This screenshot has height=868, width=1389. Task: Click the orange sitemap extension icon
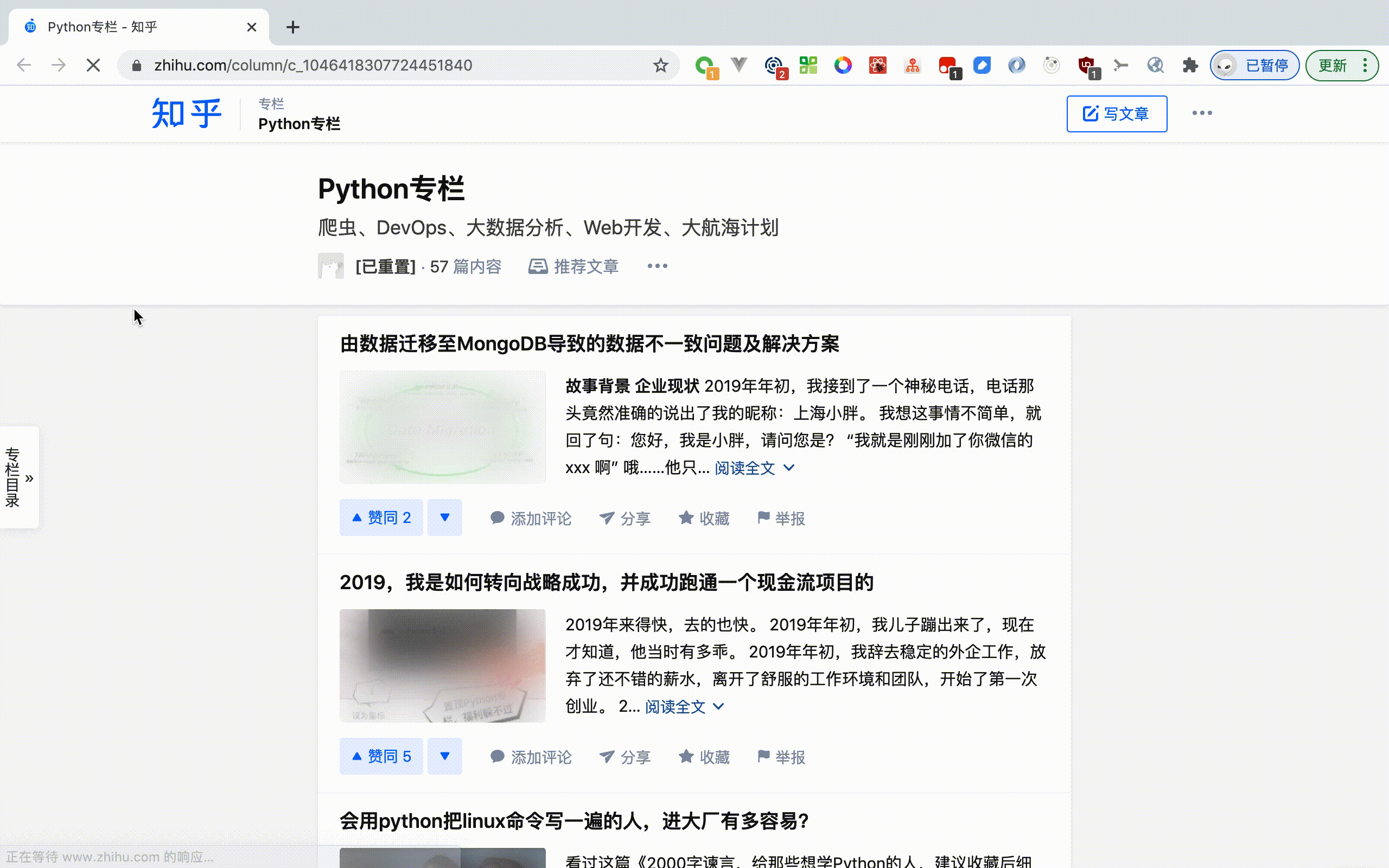pyautogui.click(x=913, y=65)
